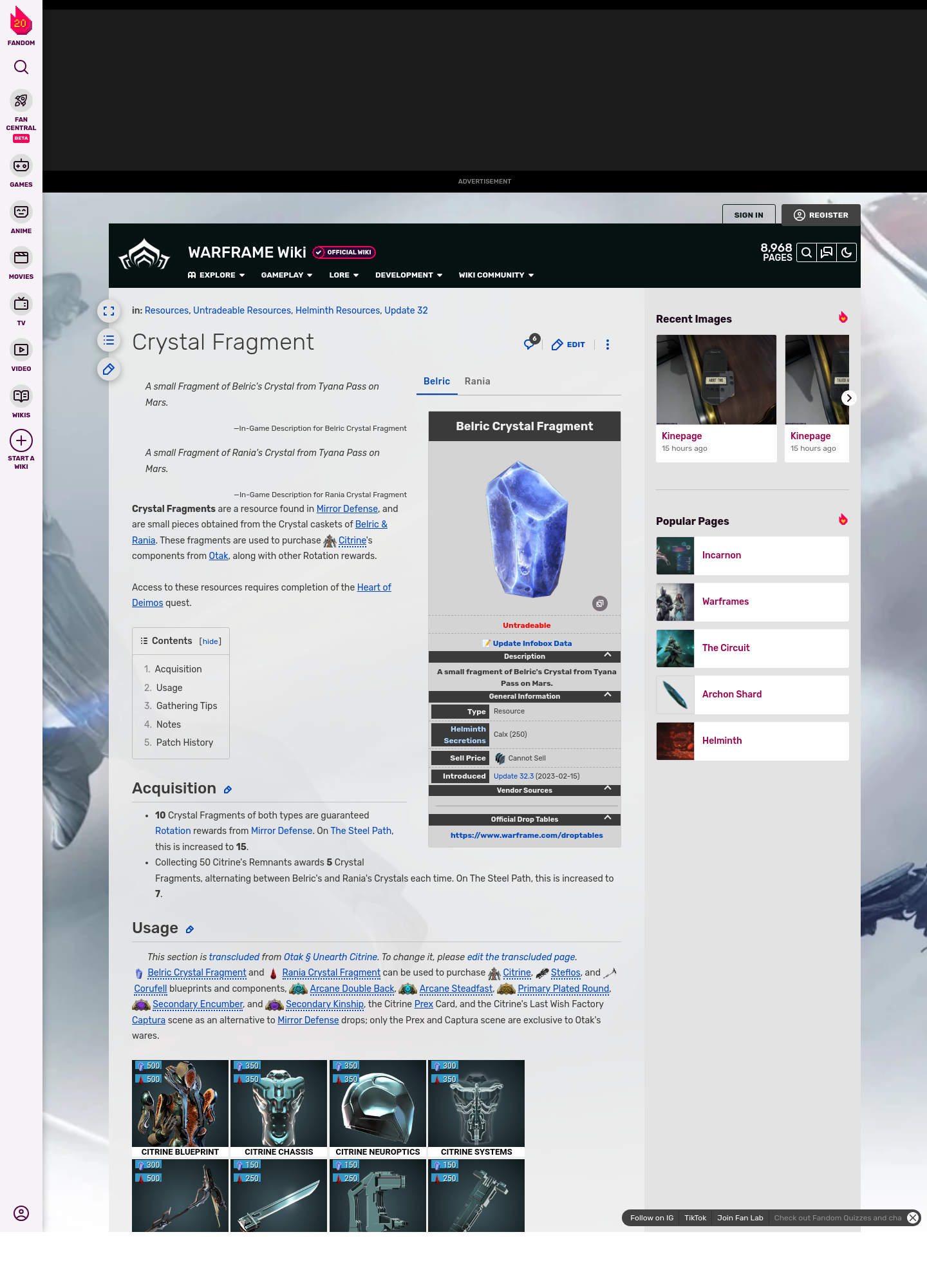Open the Anime sidebar icon

(21, 212)
